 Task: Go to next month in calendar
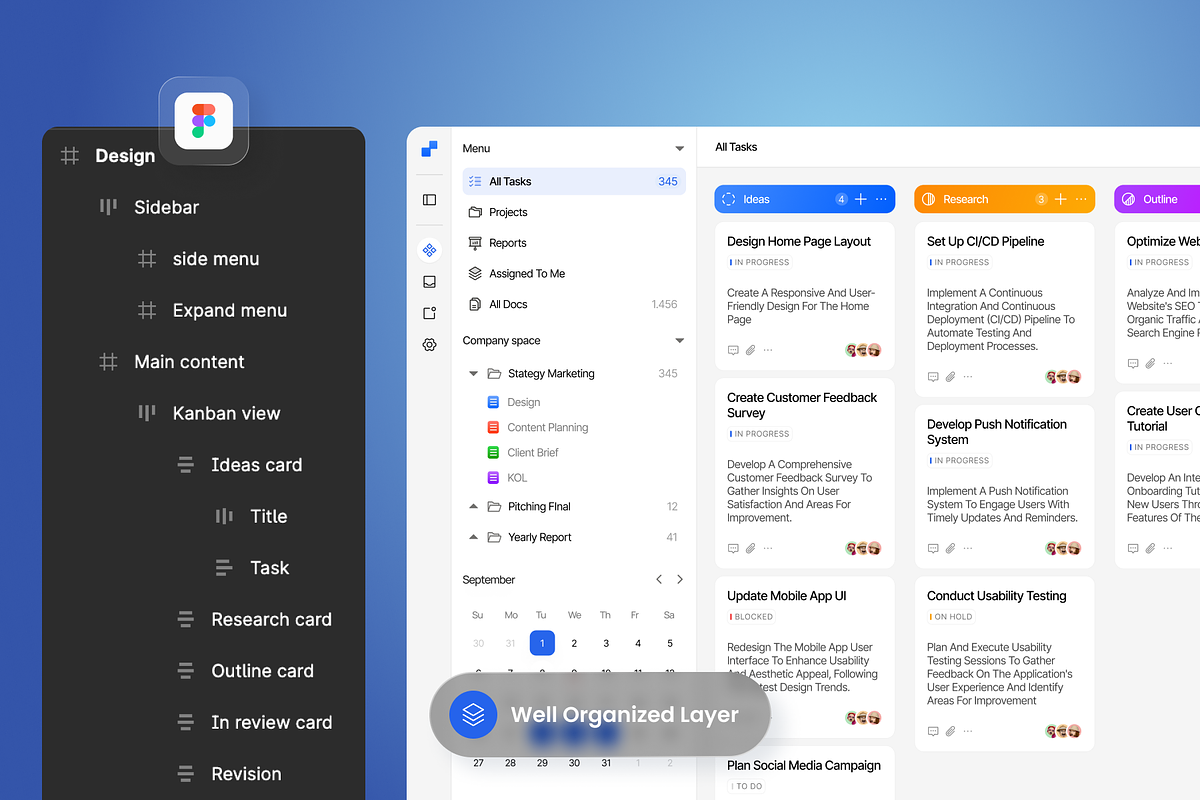pos(680,579)
